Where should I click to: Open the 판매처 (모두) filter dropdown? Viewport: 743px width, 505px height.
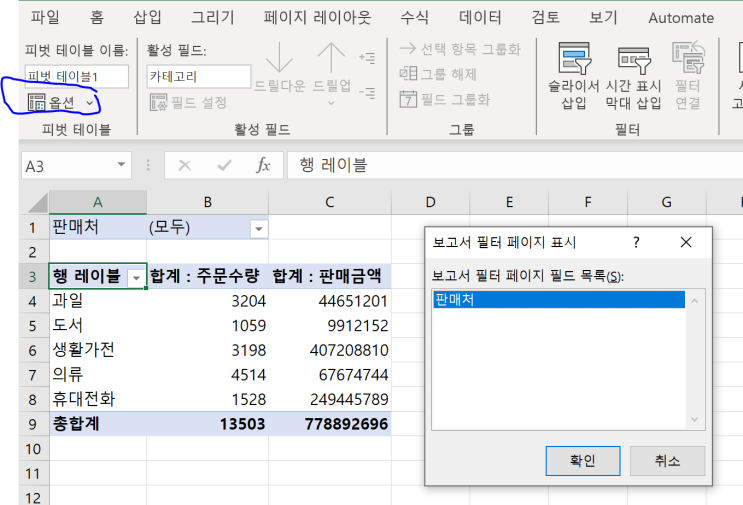click(259, 229)
